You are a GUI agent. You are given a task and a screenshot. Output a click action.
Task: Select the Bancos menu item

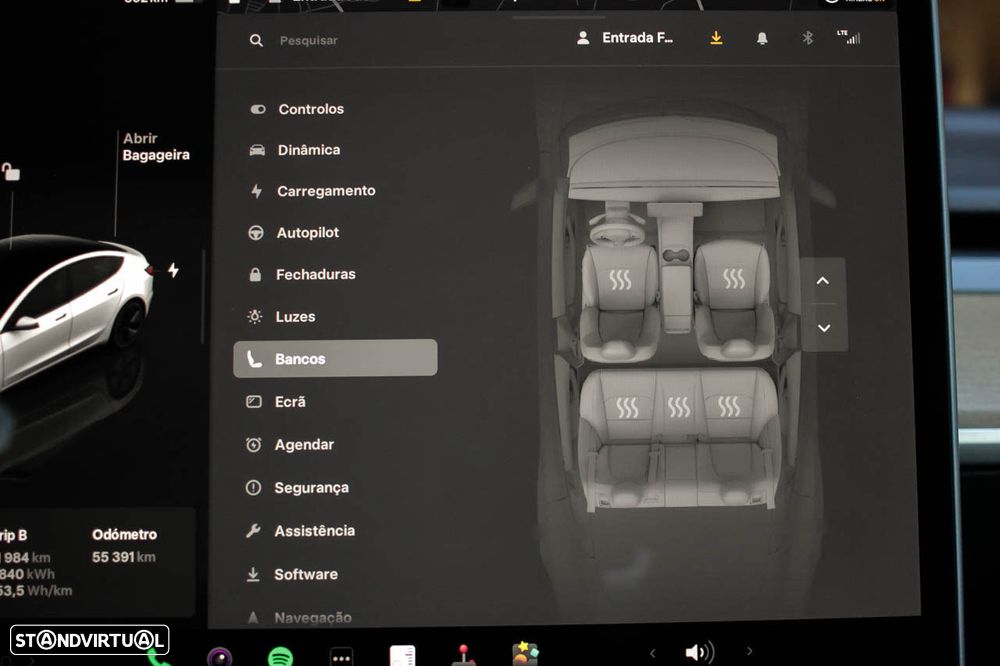click(335, 359)
